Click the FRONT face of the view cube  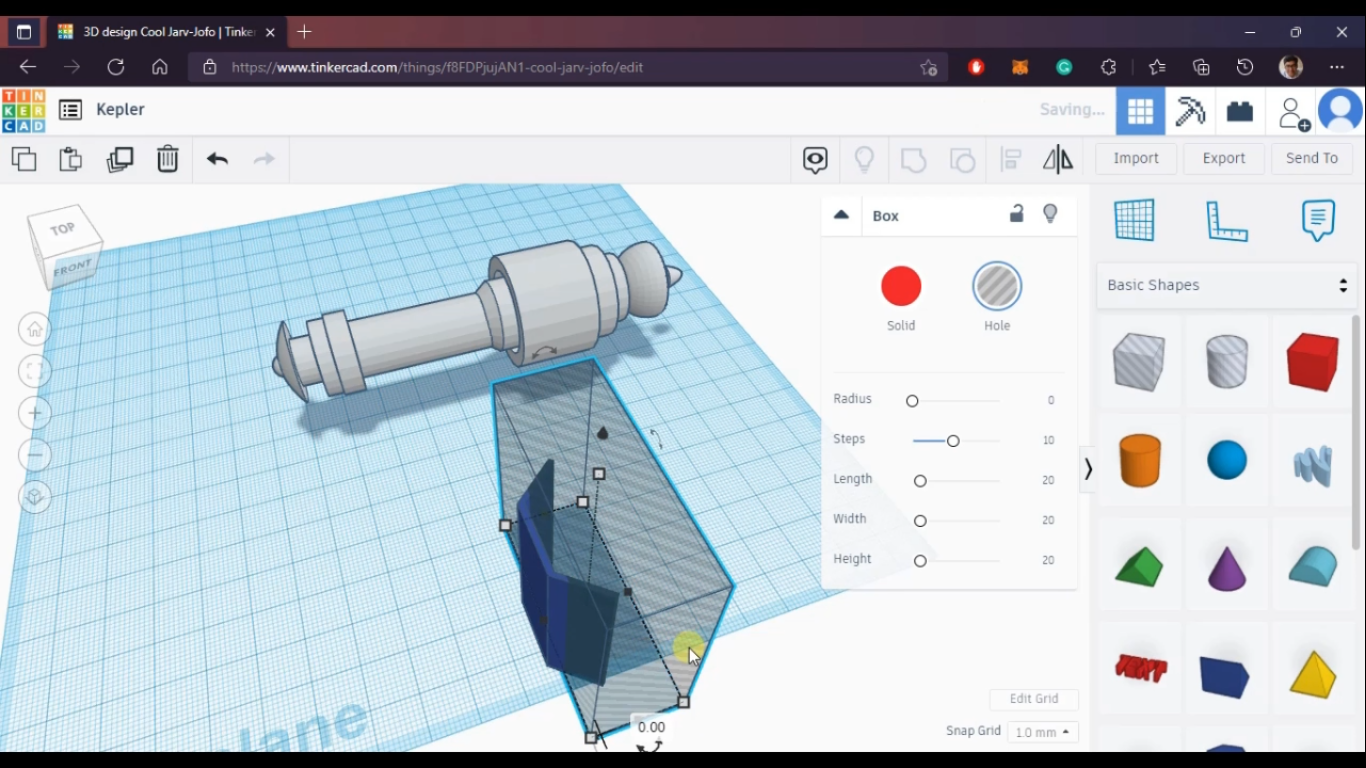coord(73,268)
